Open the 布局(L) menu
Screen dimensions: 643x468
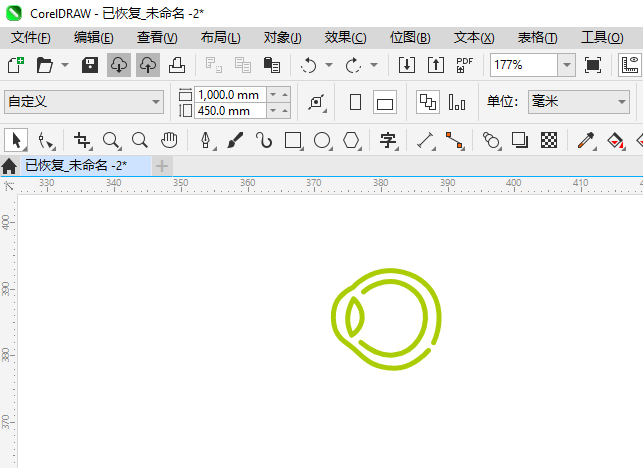[220, 38]
